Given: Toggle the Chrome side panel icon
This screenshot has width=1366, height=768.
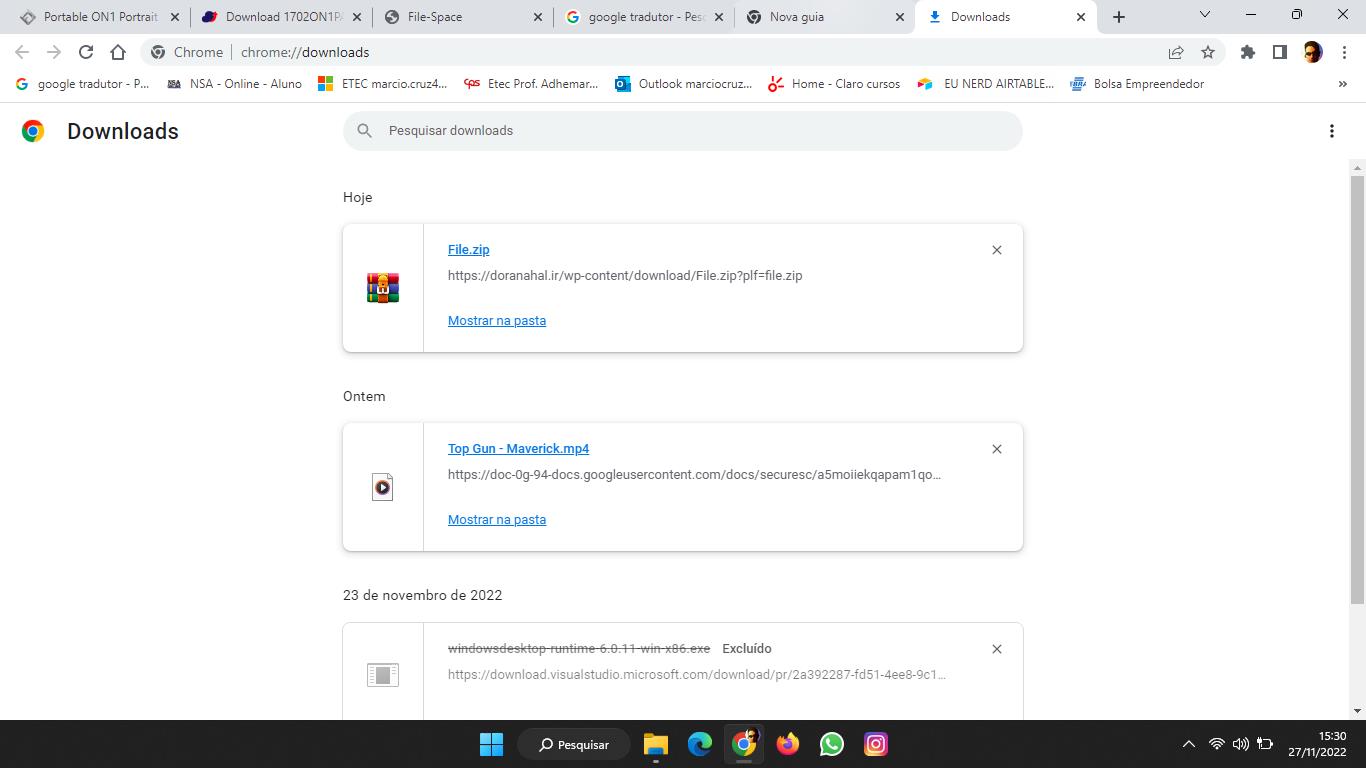Looking at the screenshot, I should pyautogui.click(x=1279, y=52).
